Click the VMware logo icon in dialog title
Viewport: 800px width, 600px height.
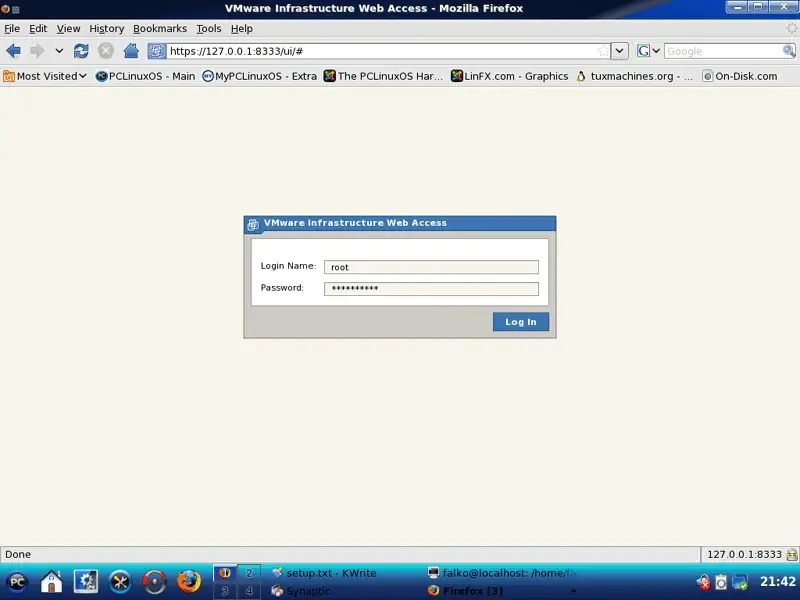click(253, 224)
